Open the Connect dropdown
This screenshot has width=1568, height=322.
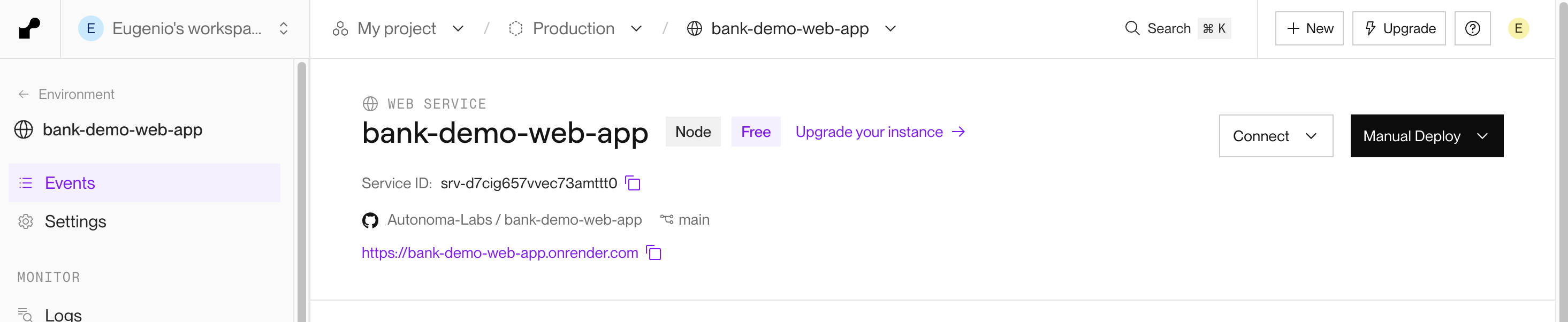(x=1276, y=136)
